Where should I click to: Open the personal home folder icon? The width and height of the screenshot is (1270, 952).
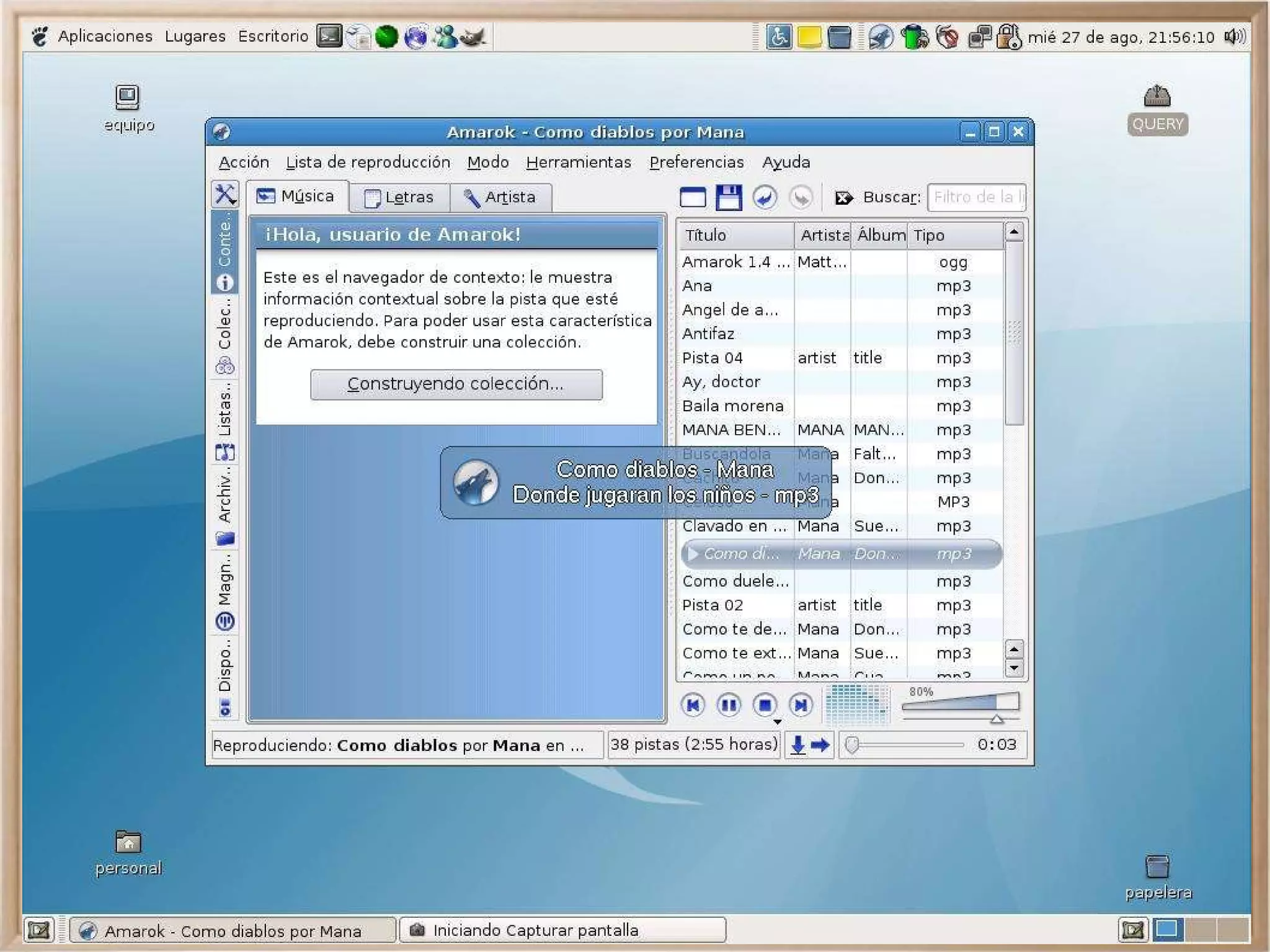tap(128, 853)
